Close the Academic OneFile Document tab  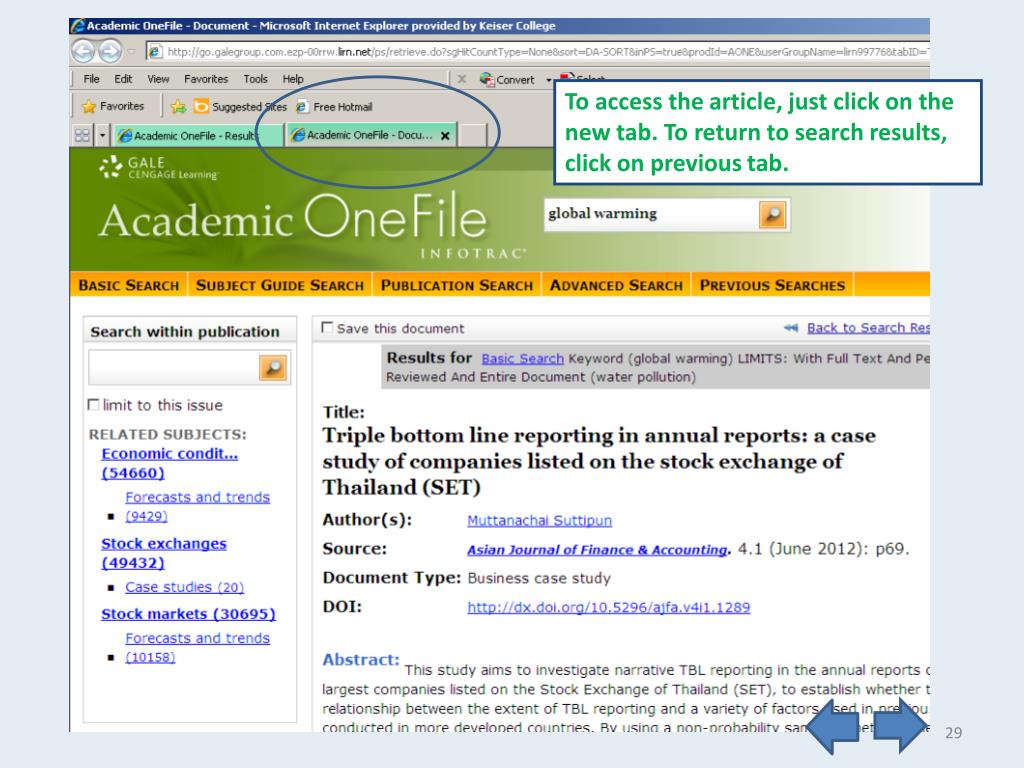pyautogui.click(x=445, y=136)
